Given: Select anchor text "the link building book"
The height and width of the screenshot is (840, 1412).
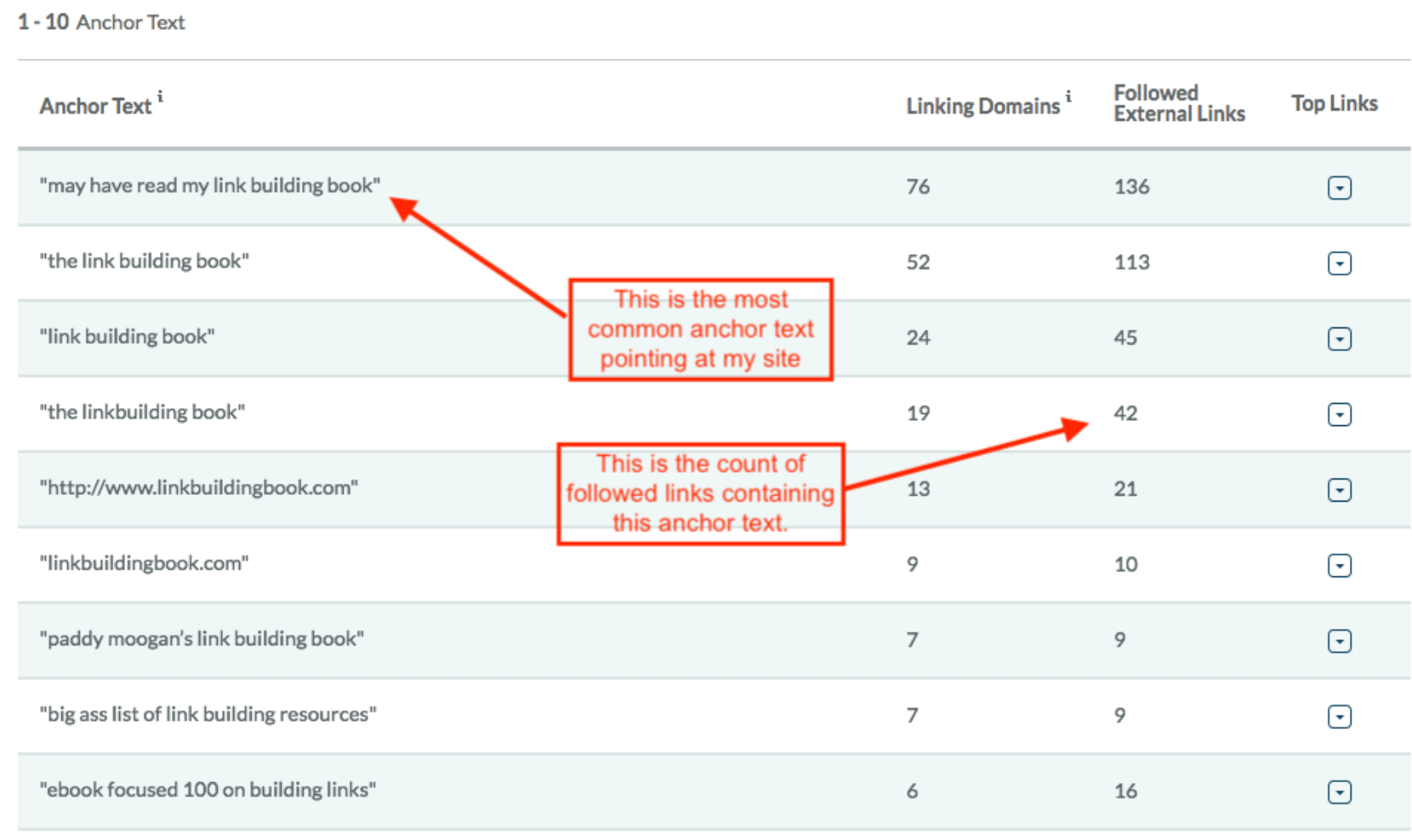Looking at the screenshot, I should 144,261.
